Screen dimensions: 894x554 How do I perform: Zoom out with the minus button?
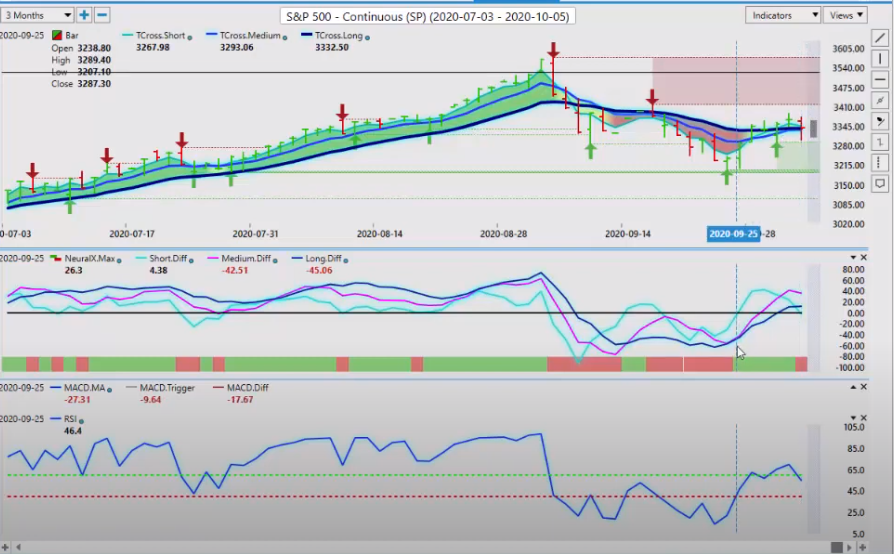tap(102, 15)
